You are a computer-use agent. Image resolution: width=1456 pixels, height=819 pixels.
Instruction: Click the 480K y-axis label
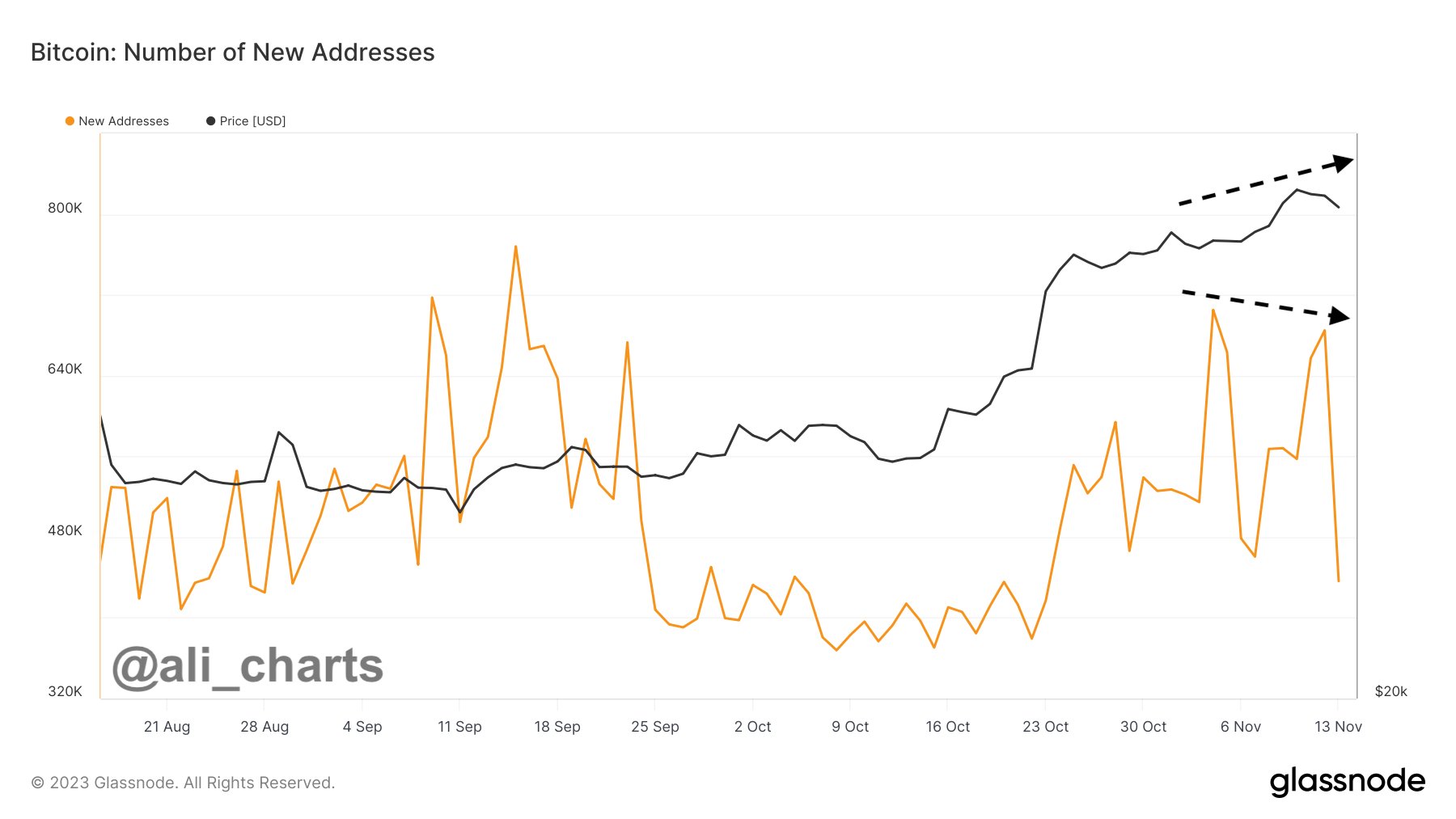(65, 530)
